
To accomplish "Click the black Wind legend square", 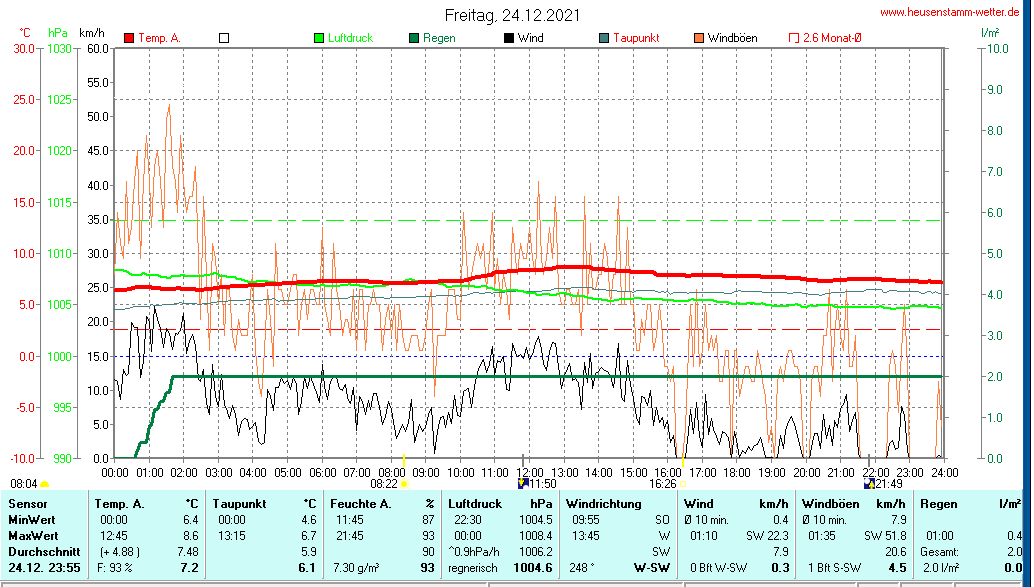I will [x=509, y=38].
